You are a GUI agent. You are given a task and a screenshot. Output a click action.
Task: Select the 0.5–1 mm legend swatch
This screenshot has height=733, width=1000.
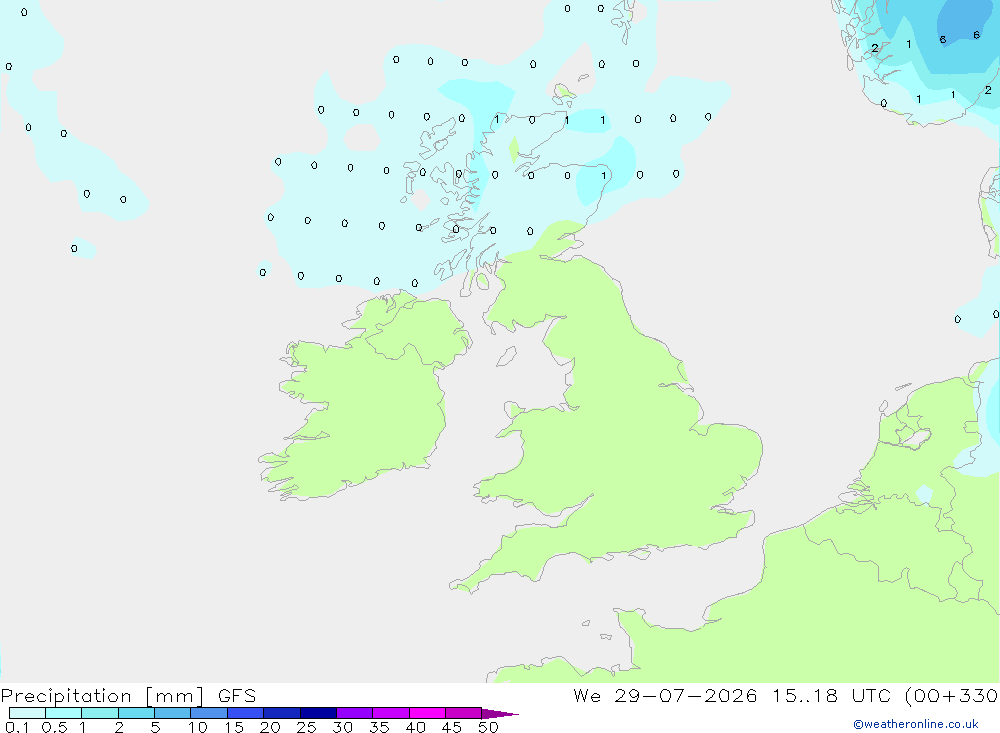[64, 713]
